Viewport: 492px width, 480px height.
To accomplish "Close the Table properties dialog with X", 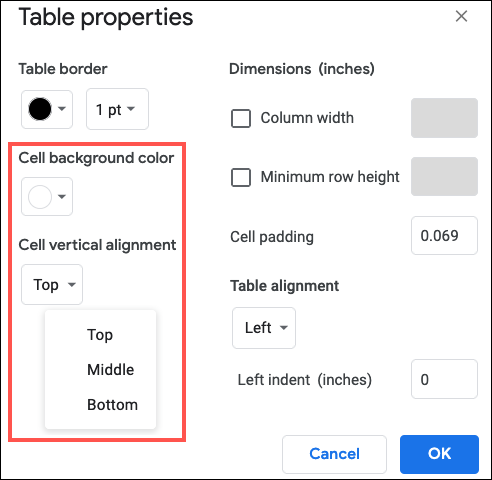I will tap(461, 16).
